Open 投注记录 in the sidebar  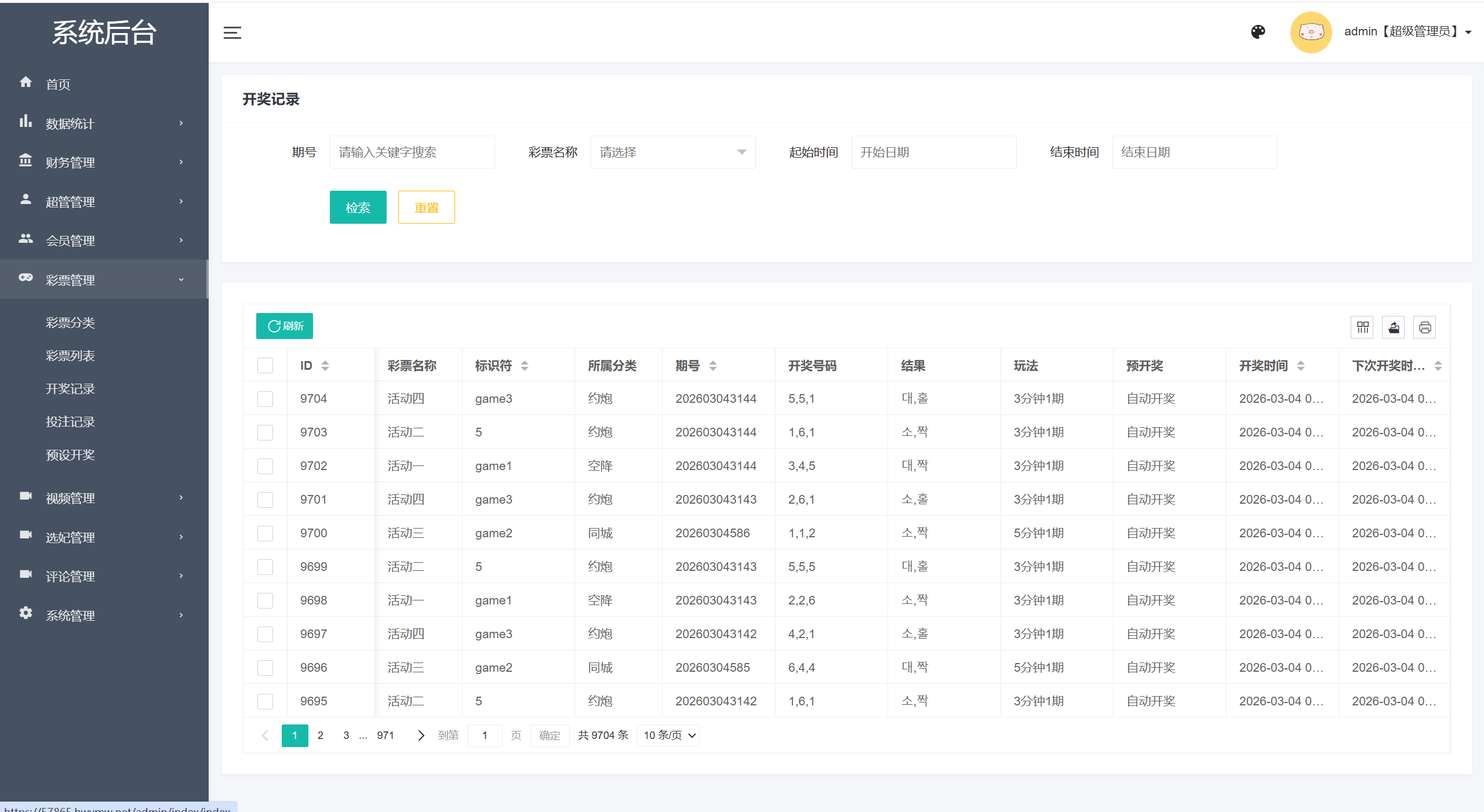tap(70, 422)
